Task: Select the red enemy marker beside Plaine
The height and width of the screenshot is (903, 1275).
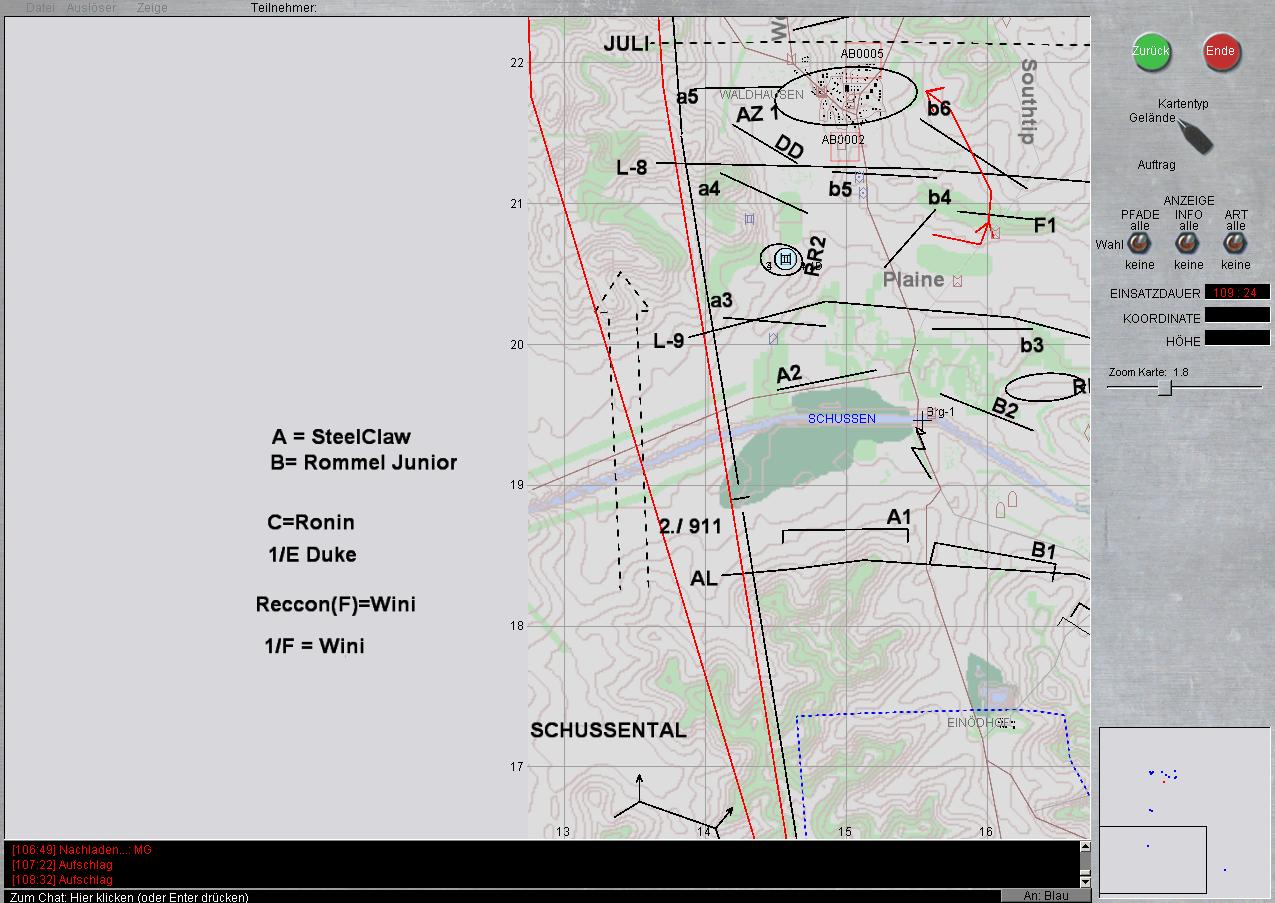Action: coord(958,281)
